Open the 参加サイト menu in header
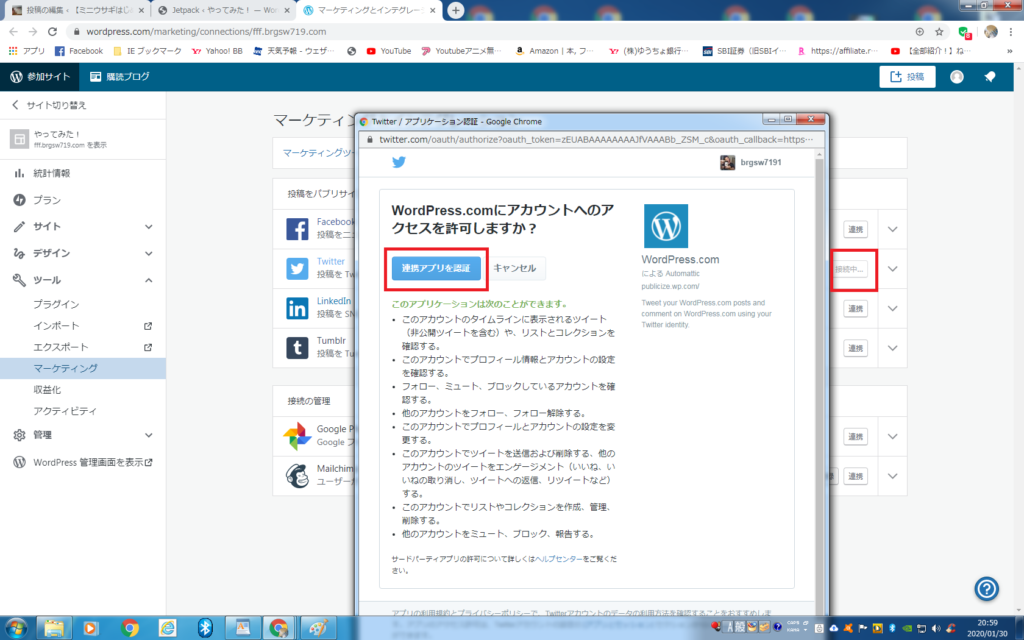The height and width of the screenshot is (640, 1024). 39,77
